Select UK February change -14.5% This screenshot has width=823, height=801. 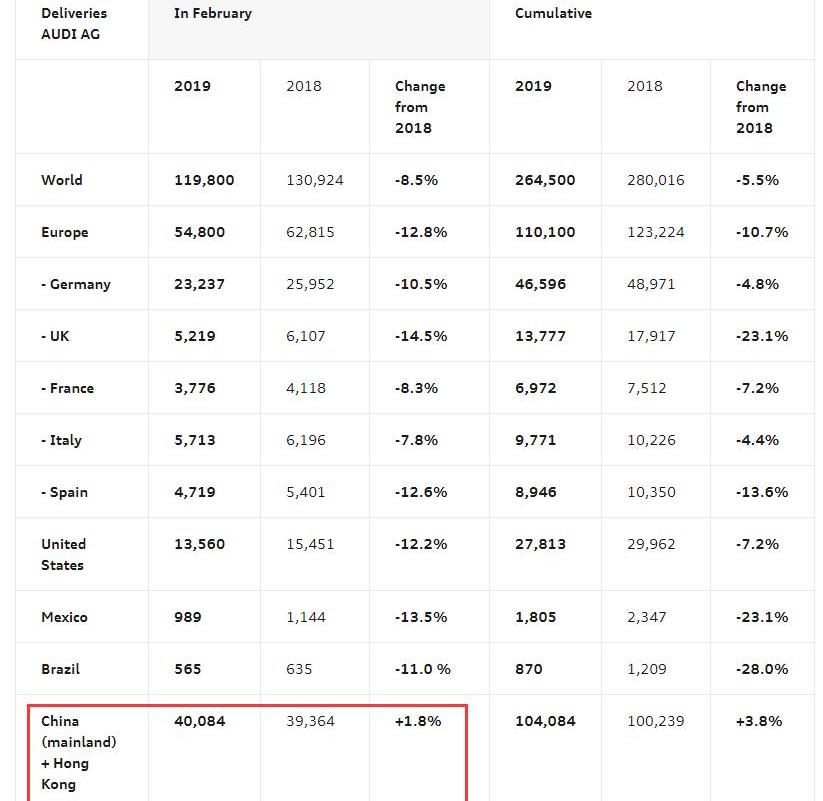point(421,337)
